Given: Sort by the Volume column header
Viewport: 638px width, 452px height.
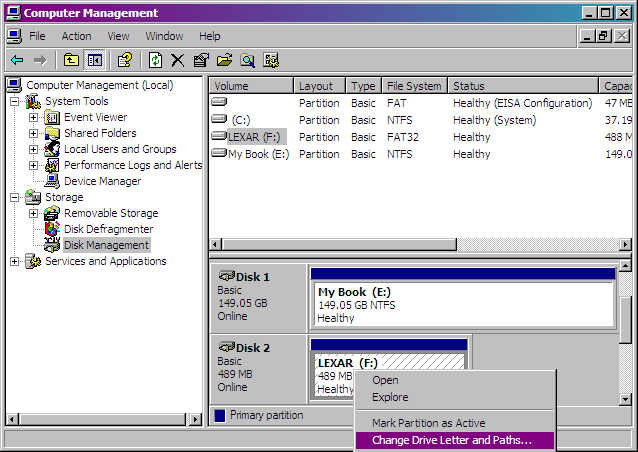Looking at the screenshot, I should [x=251, y=86].
